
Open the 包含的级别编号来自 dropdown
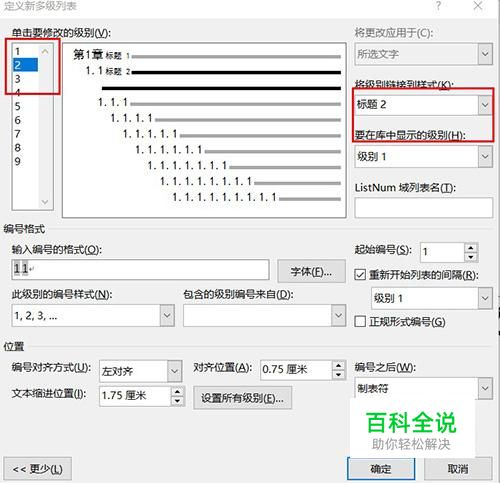pyautogui.click(x=264, y=315)
